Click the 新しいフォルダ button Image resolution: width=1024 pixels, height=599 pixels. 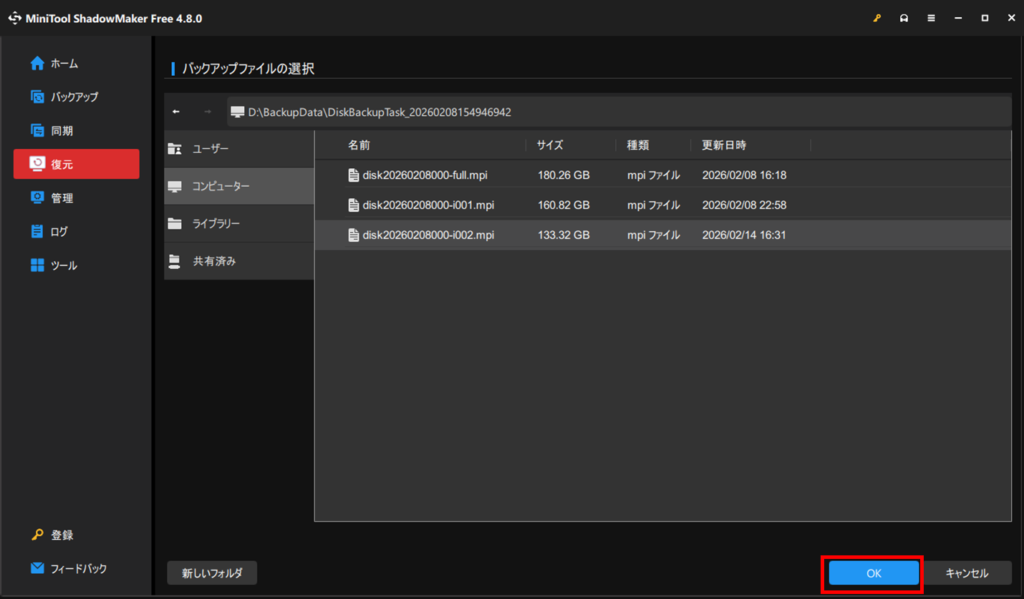[x=212, y=573]
